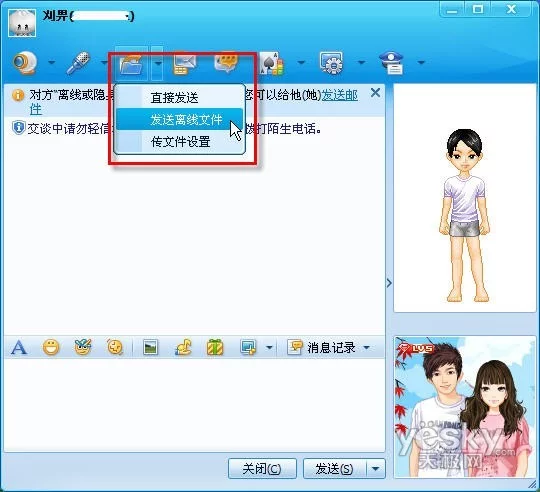The width and height of the screenshot is (540, 492).
Task: Select 传文件设置 menu item
Action: 179,142
